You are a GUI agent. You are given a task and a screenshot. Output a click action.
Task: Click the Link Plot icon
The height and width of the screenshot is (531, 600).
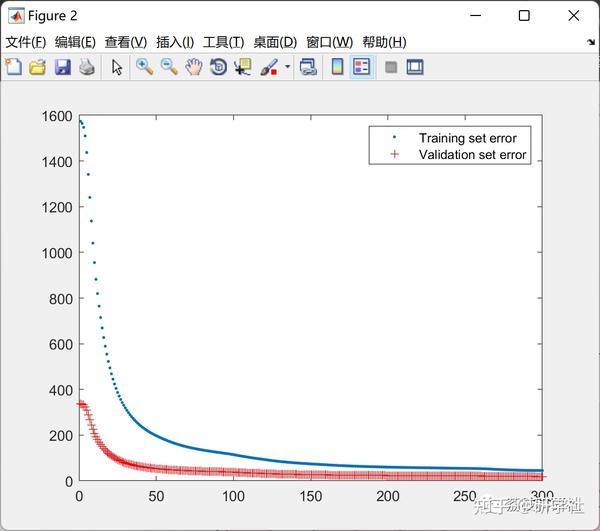click(308, 67)
